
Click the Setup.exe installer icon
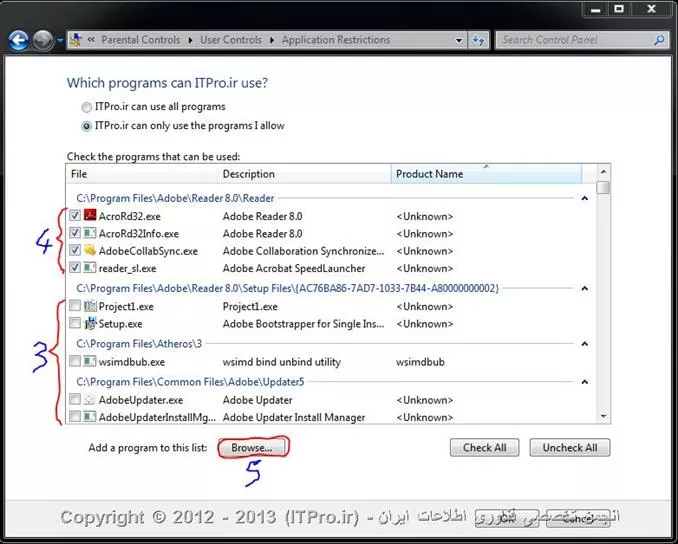click(90, 323)
